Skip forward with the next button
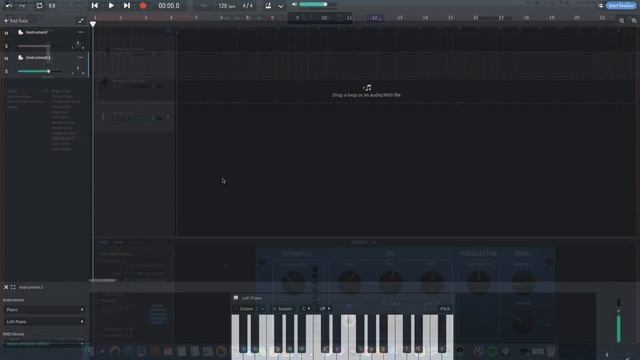The width and height of the screenshot is (640, 360). (x=127, y=6)
